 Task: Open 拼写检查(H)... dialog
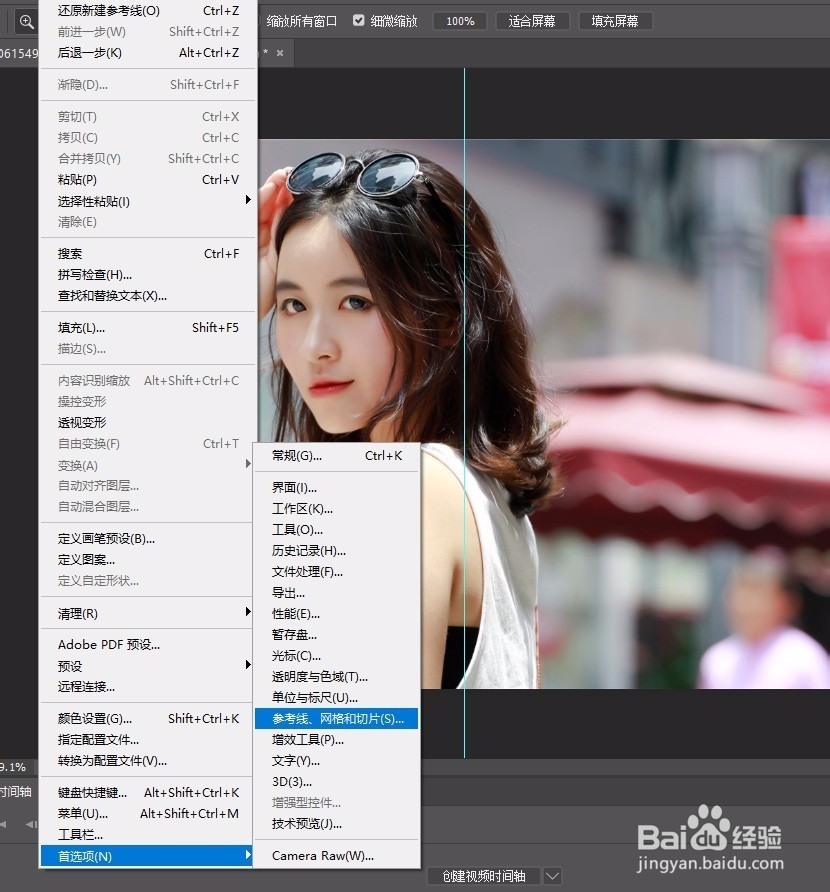pos(148,275)
